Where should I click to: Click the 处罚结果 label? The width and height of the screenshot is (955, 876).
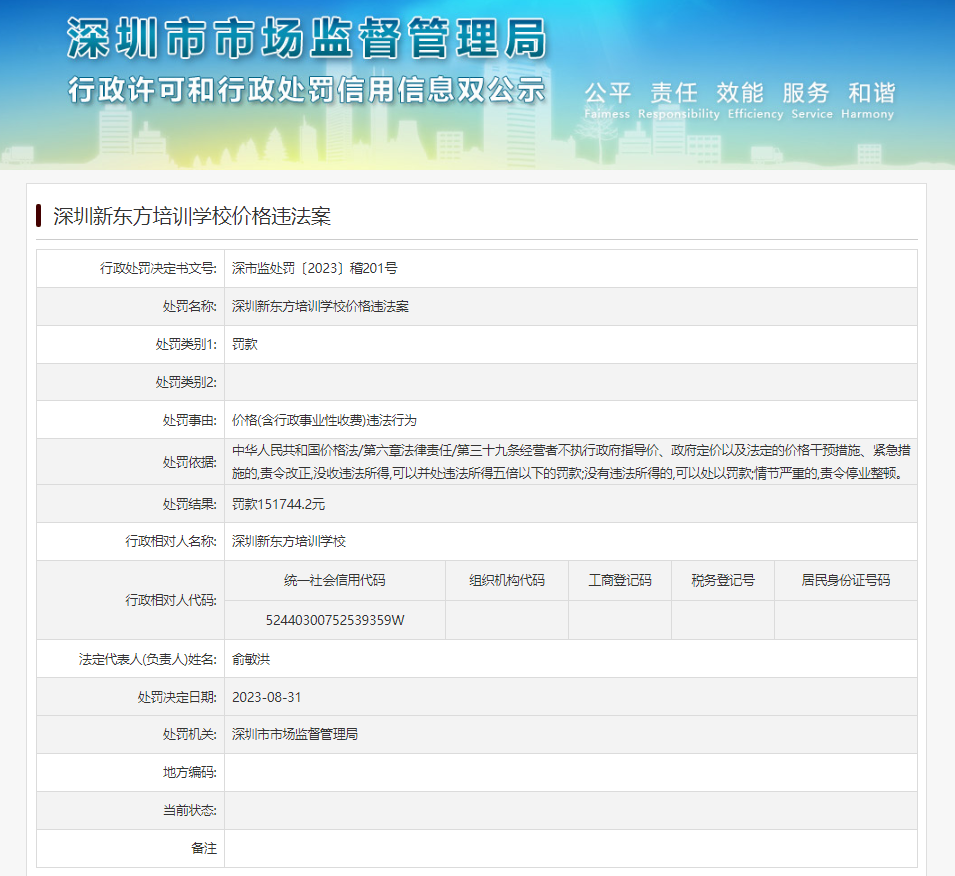point(189,504)
